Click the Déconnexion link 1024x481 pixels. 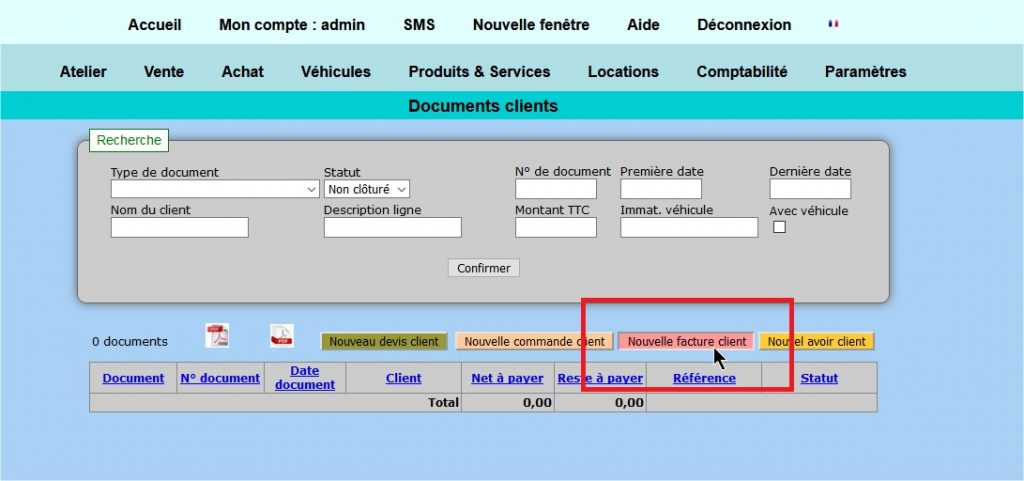tap(743, 25)
